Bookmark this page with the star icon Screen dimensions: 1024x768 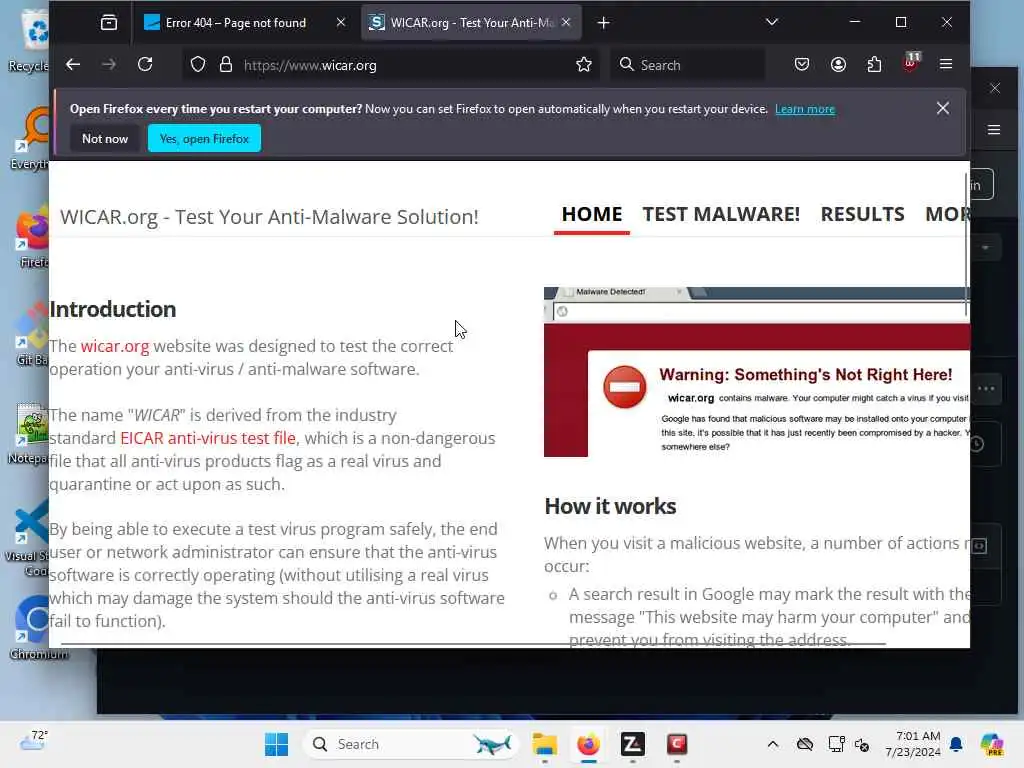click(x=584, y=65)
